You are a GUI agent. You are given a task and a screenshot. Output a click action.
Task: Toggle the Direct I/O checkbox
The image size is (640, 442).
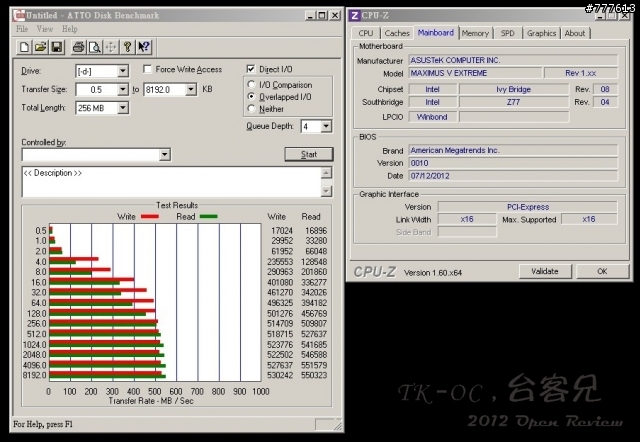[x=251, y=69]
